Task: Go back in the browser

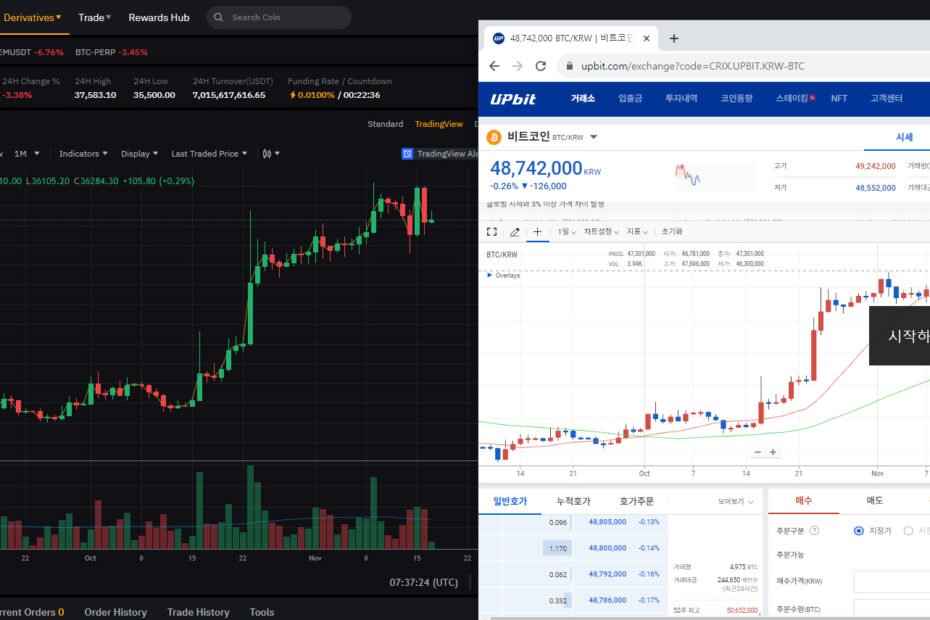Action: tap(494, 66)
